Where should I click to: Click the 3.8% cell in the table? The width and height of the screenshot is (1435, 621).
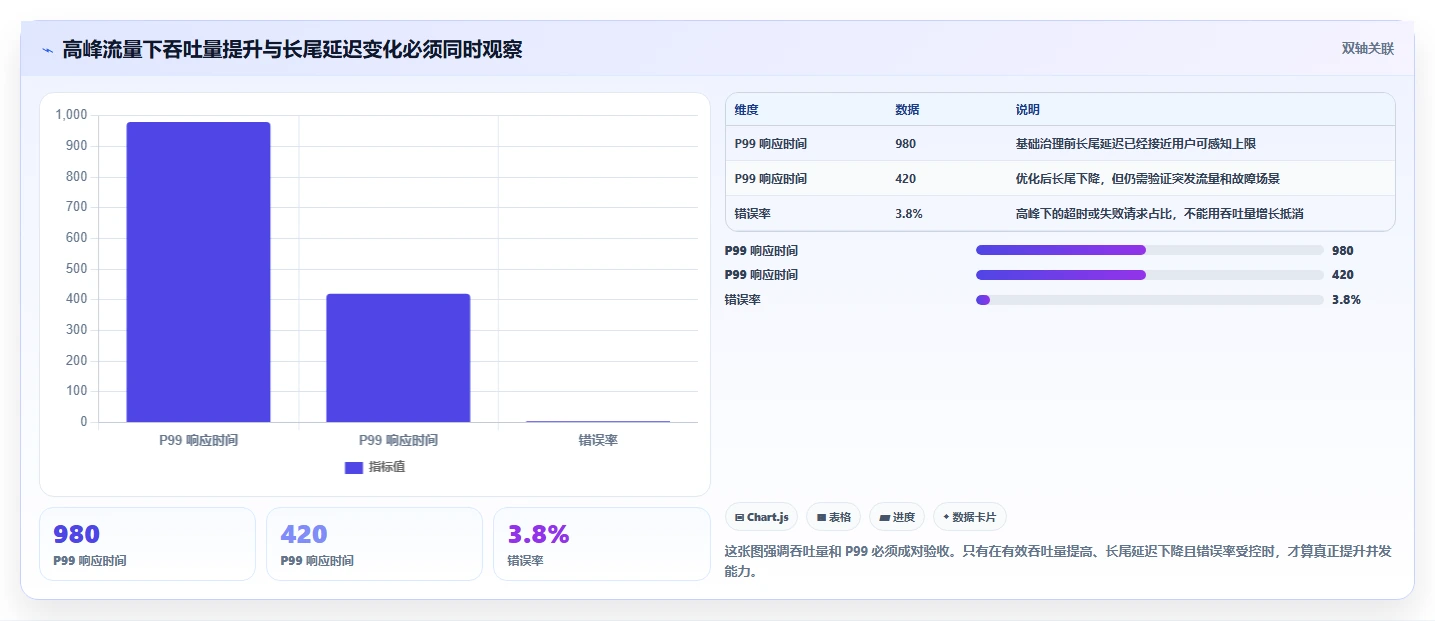[x=909, y=214]
